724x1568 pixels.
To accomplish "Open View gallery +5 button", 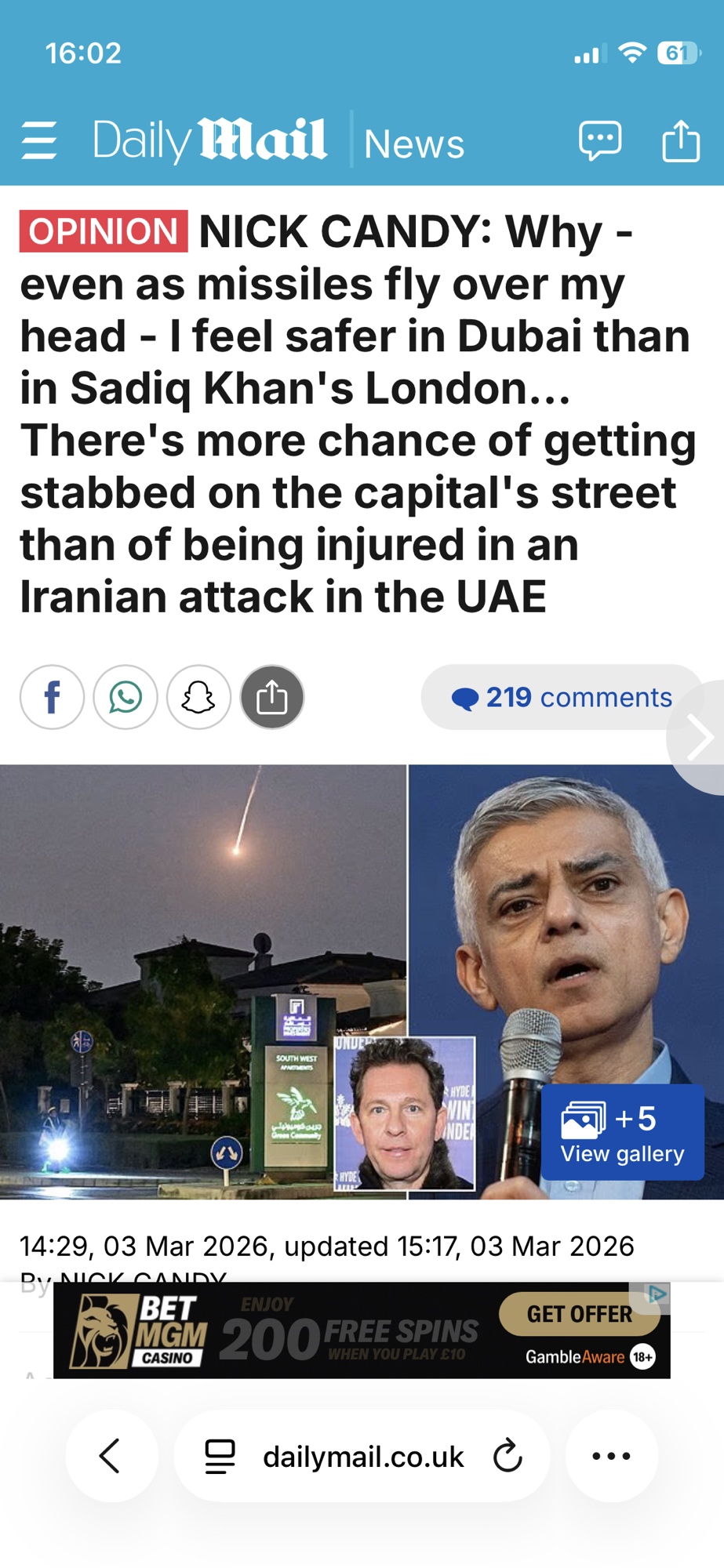I will (x=622, y=1132).
